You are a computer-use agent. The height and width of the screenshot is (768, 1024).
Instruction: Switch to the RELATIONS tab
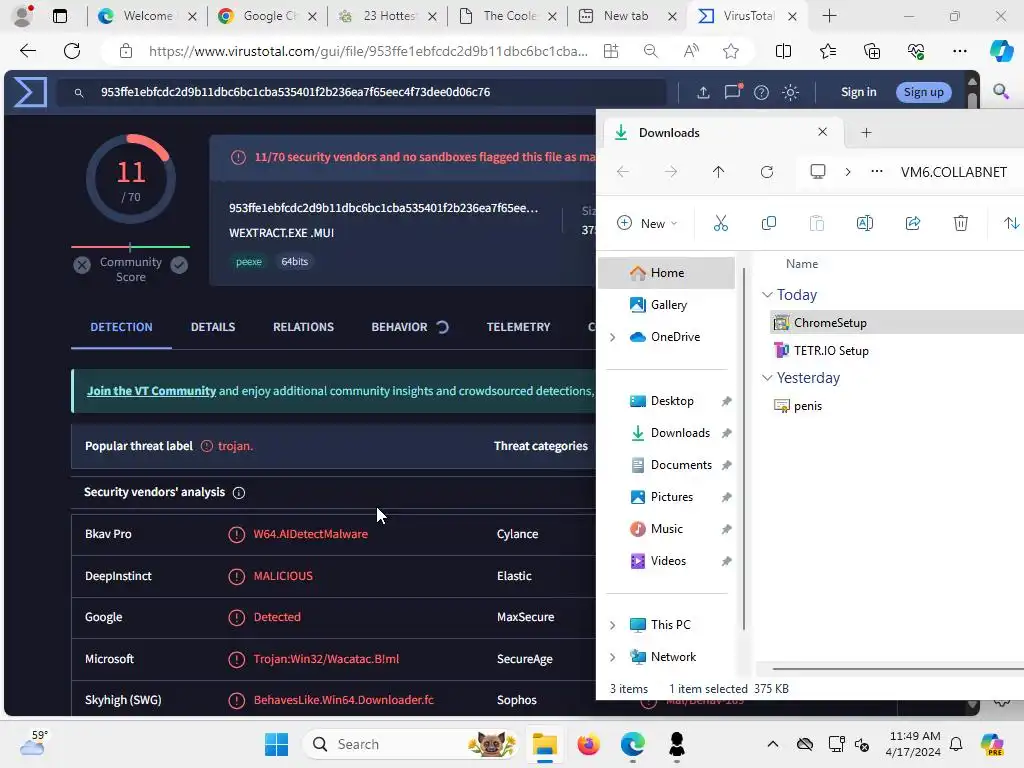pyautogui.click(x=303, y=327)
